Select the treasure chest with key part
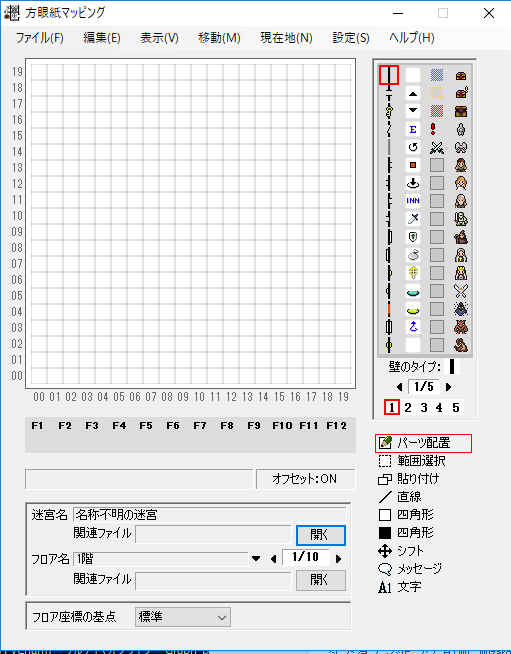Image resolution: width=511 pixels, height=654 pixels. (x=461, y=93)
